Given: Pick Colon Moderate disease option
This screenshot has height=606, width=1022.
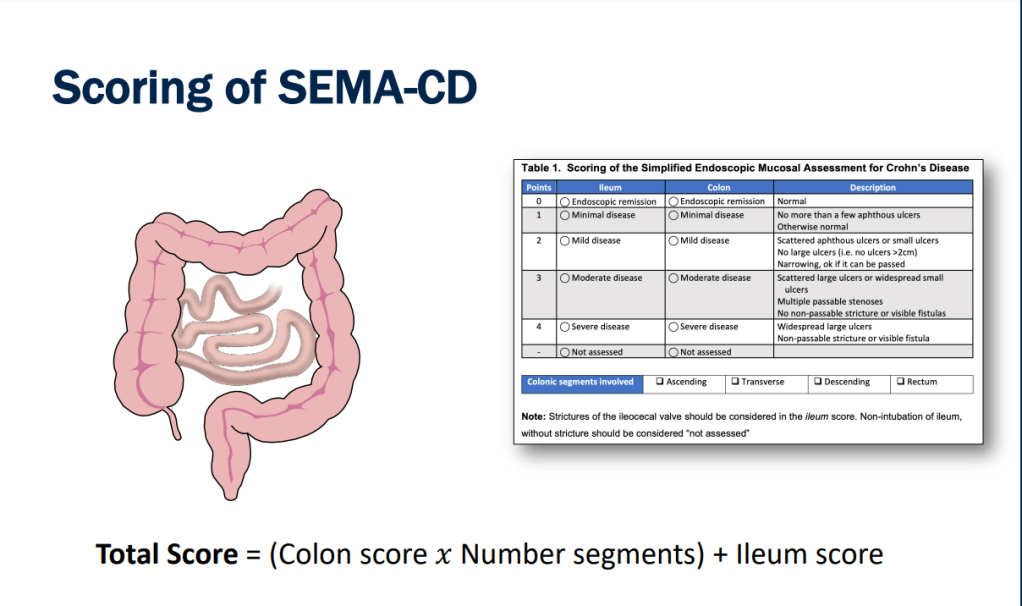Looking at the screenshot, I should click(x=673, y=278).
